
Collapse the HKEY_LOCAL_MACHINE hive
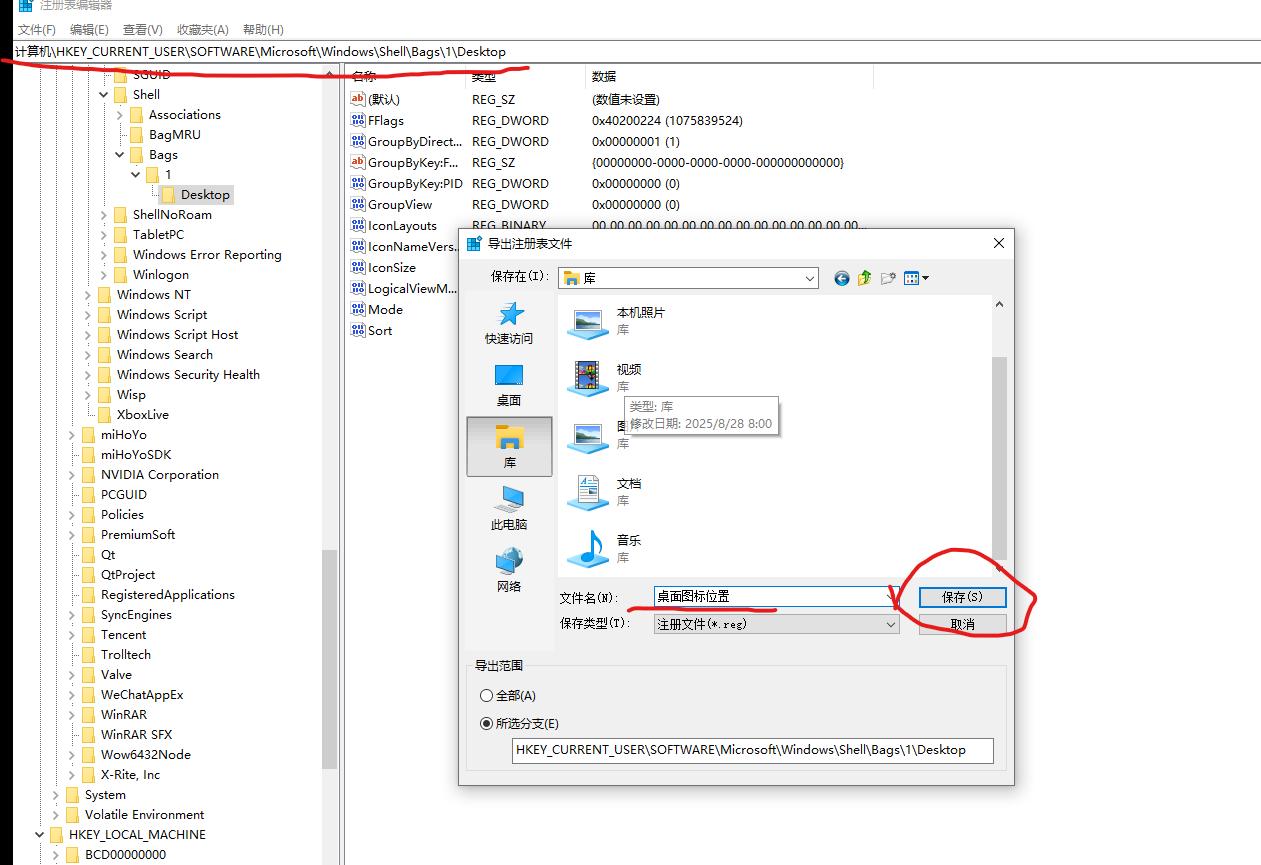tap(40, 835)
